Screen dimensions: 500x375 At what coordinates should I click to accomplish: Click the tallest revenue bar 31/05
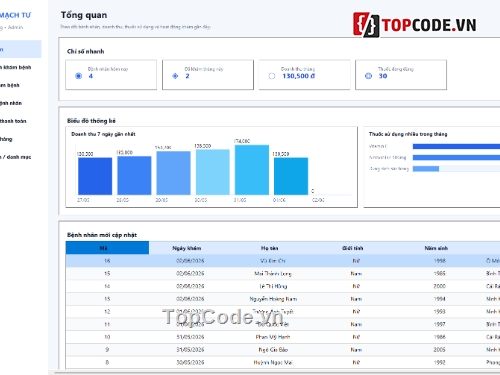(252, 170)
